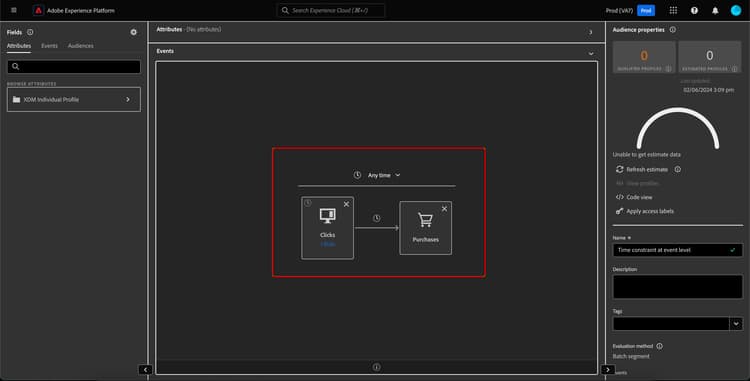Click the Prod (VA7) sandbox label
Viewport: 750px width, 381px height.
619,10
